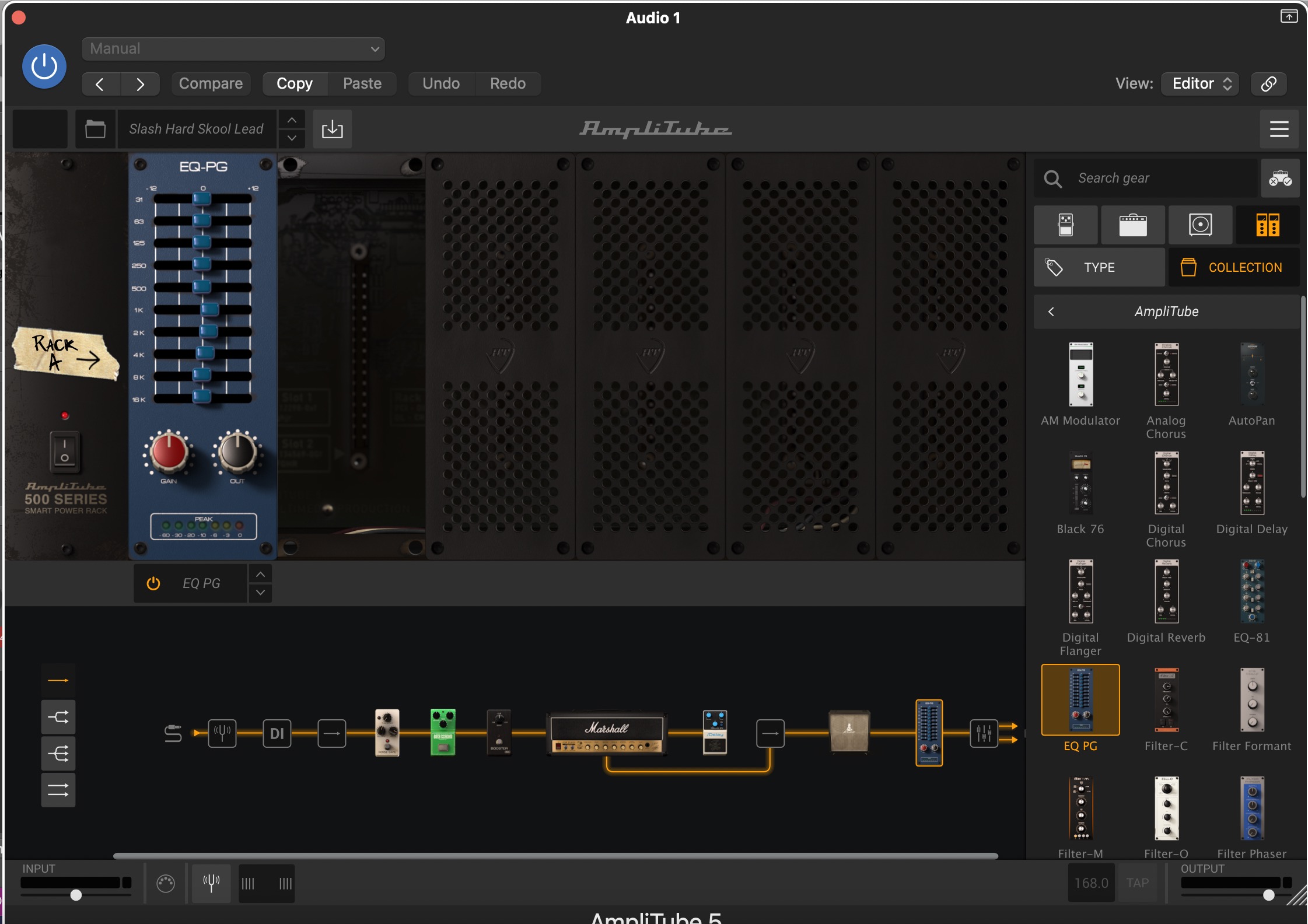
Task: Select the cabinet block in chain
Action: (849, 731)
